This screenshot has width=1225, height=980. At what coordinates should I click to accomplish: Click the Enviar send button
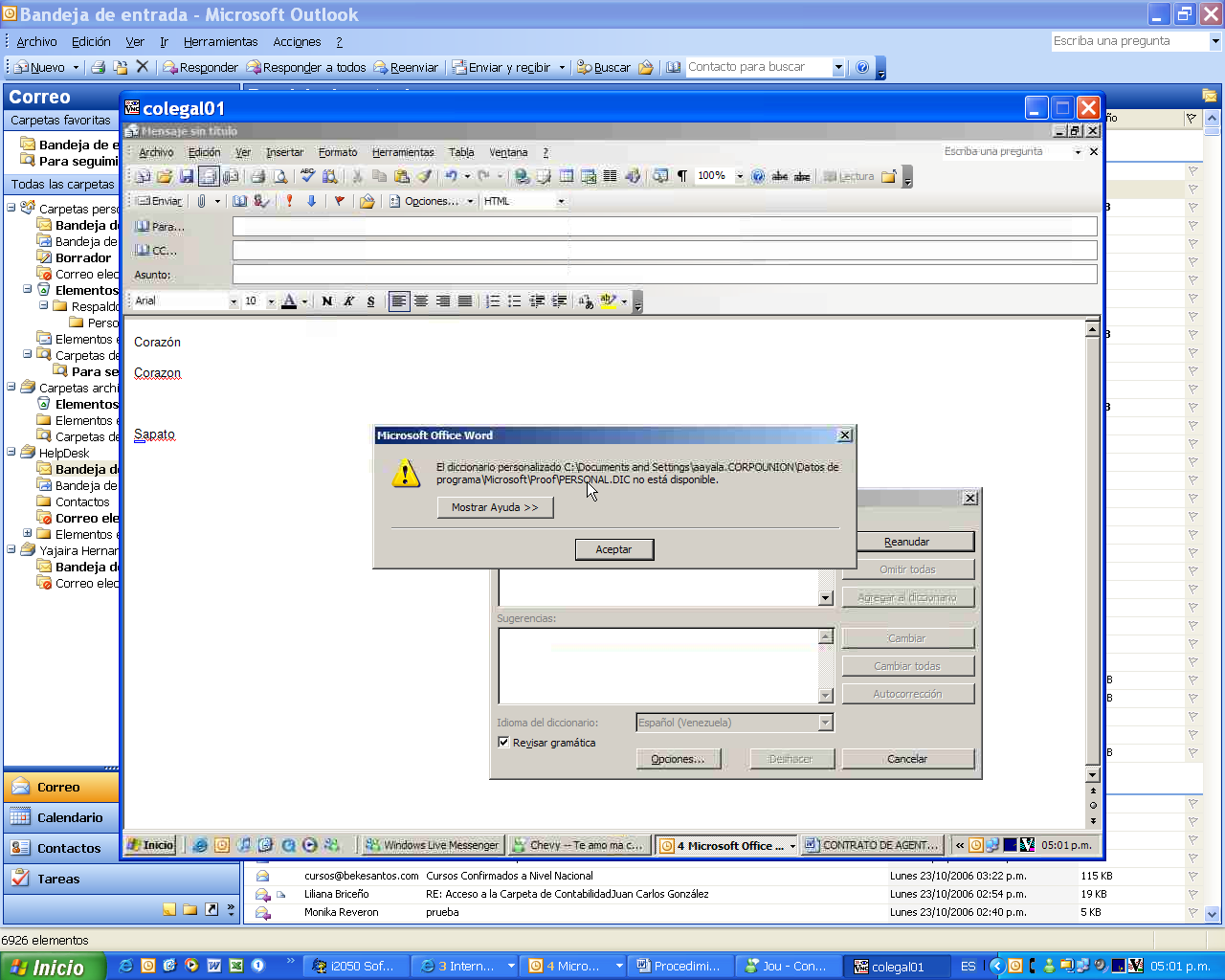coord(159,201)
